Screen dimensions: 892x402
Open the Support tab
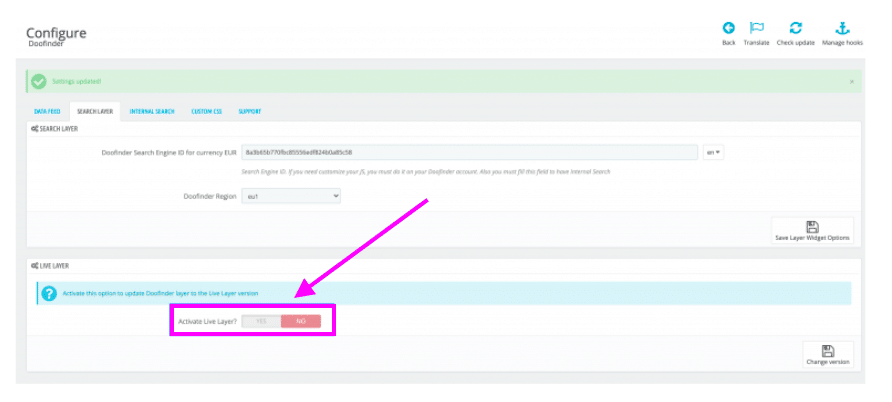250,111
